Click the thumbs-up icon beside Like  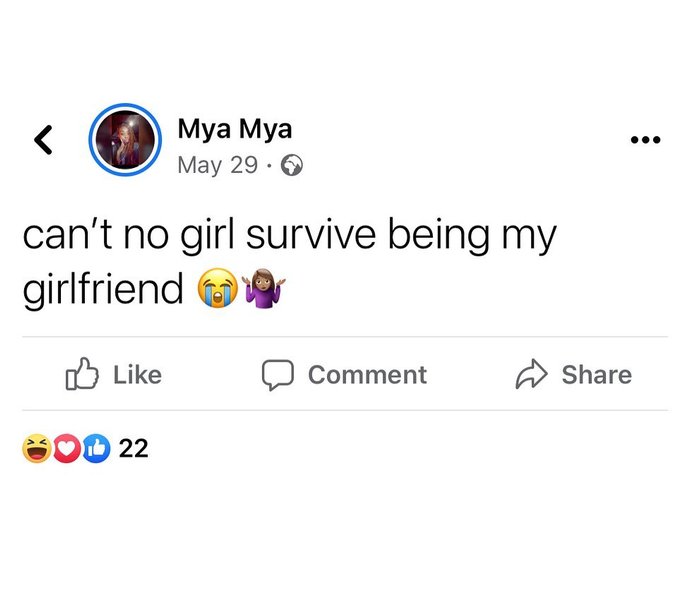(x=82, y=375)
